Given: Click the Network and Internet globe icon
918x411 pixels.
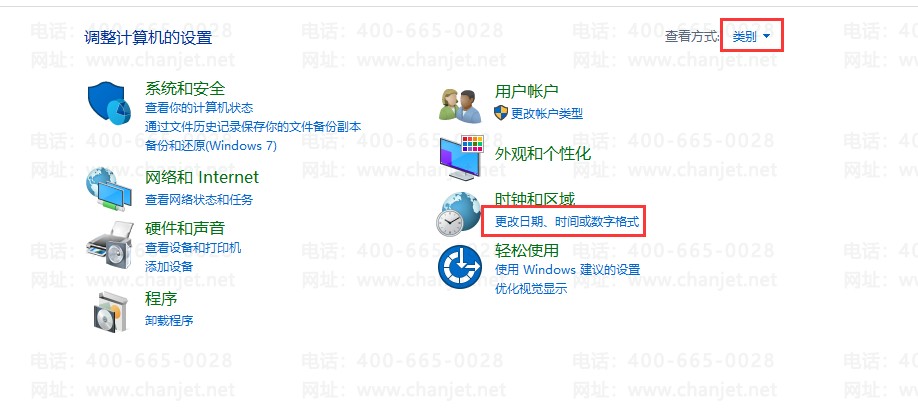Looking at the screenshot, I should coord(109,189).
